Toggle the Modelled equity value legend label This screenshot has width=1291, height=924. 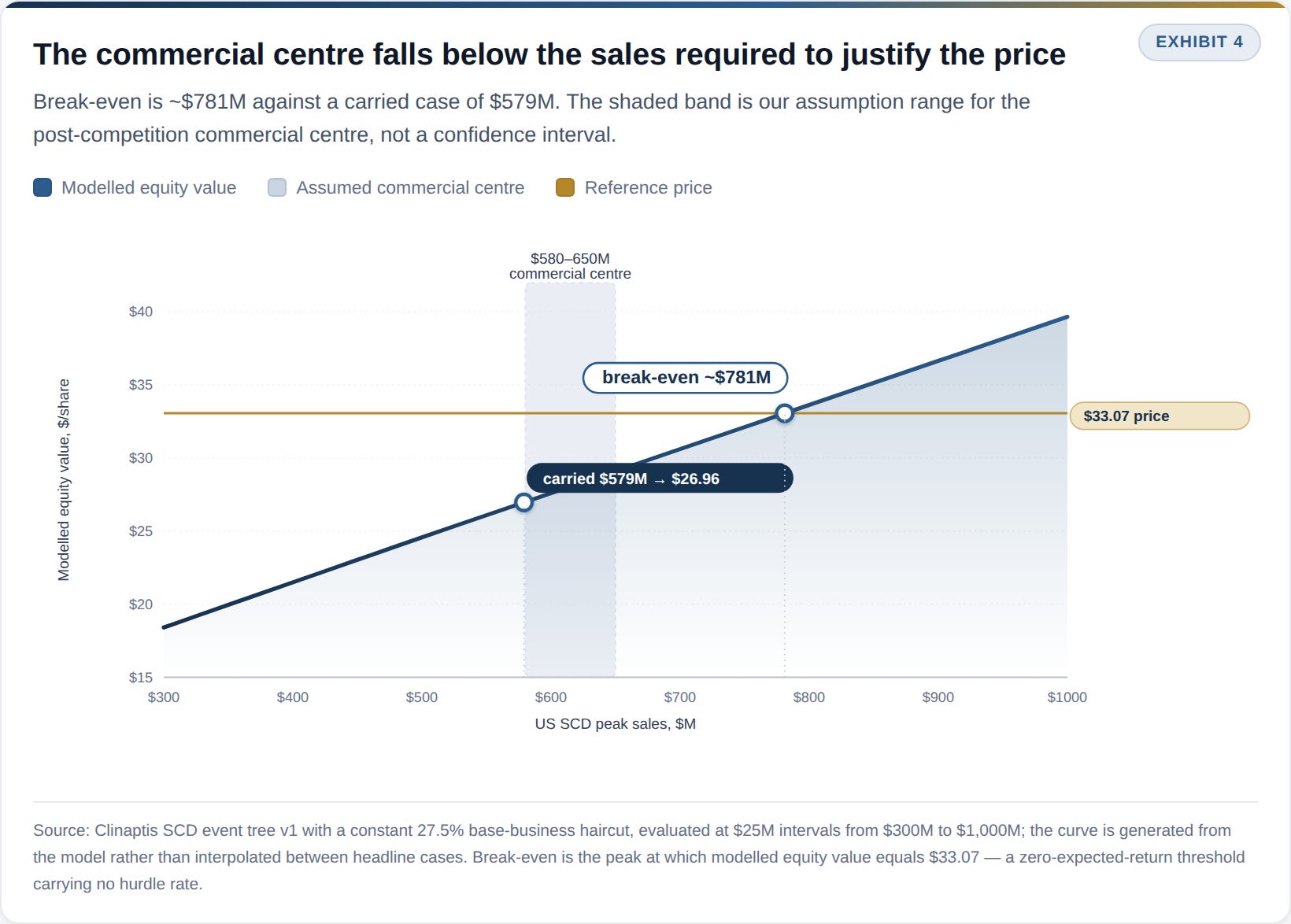click(149, 187)
